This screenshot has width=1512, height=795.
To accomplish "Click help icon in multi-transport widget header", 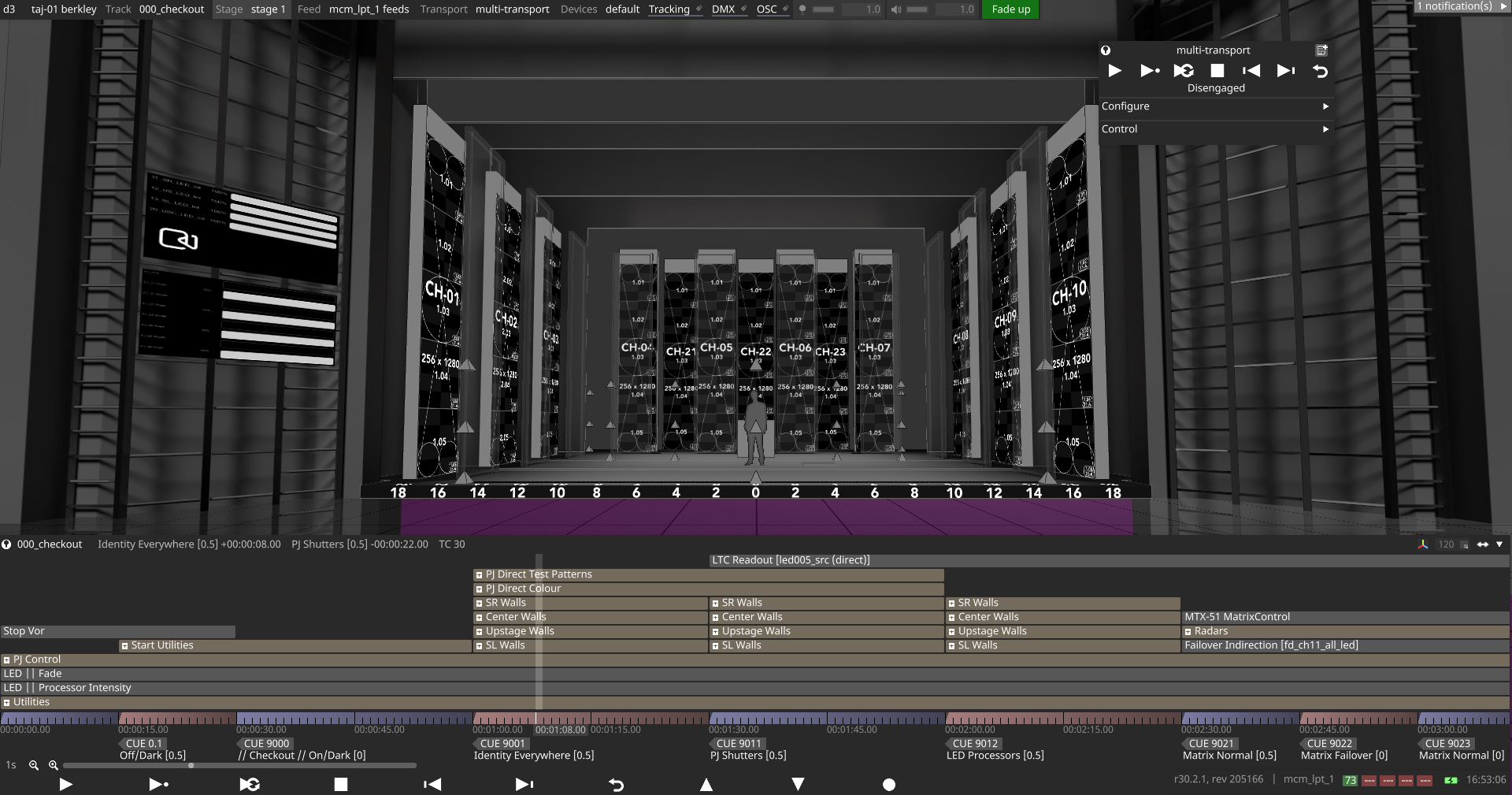I will coord(1106,50).
